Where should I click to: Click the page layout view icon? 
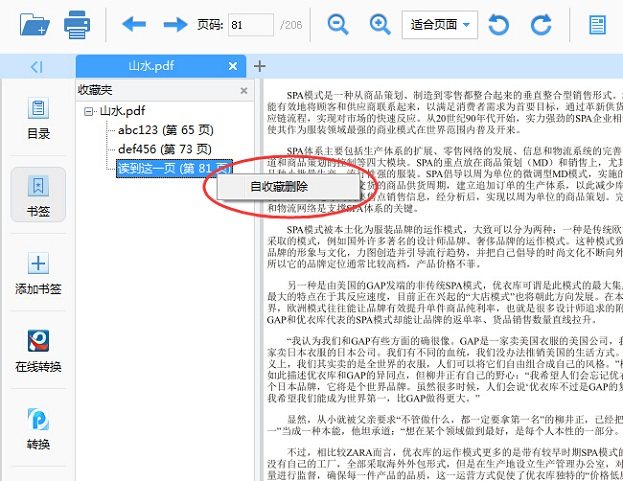(597, 25)
